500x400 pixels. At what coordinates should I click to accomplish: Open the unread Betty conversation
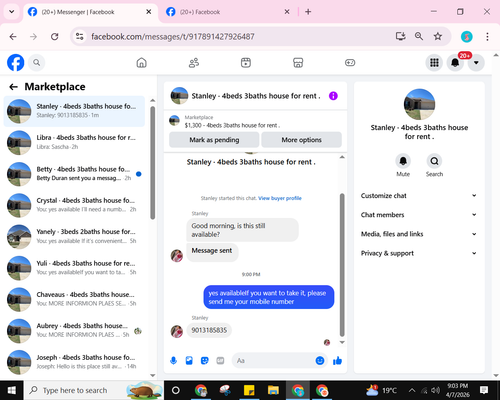point(74,174)
